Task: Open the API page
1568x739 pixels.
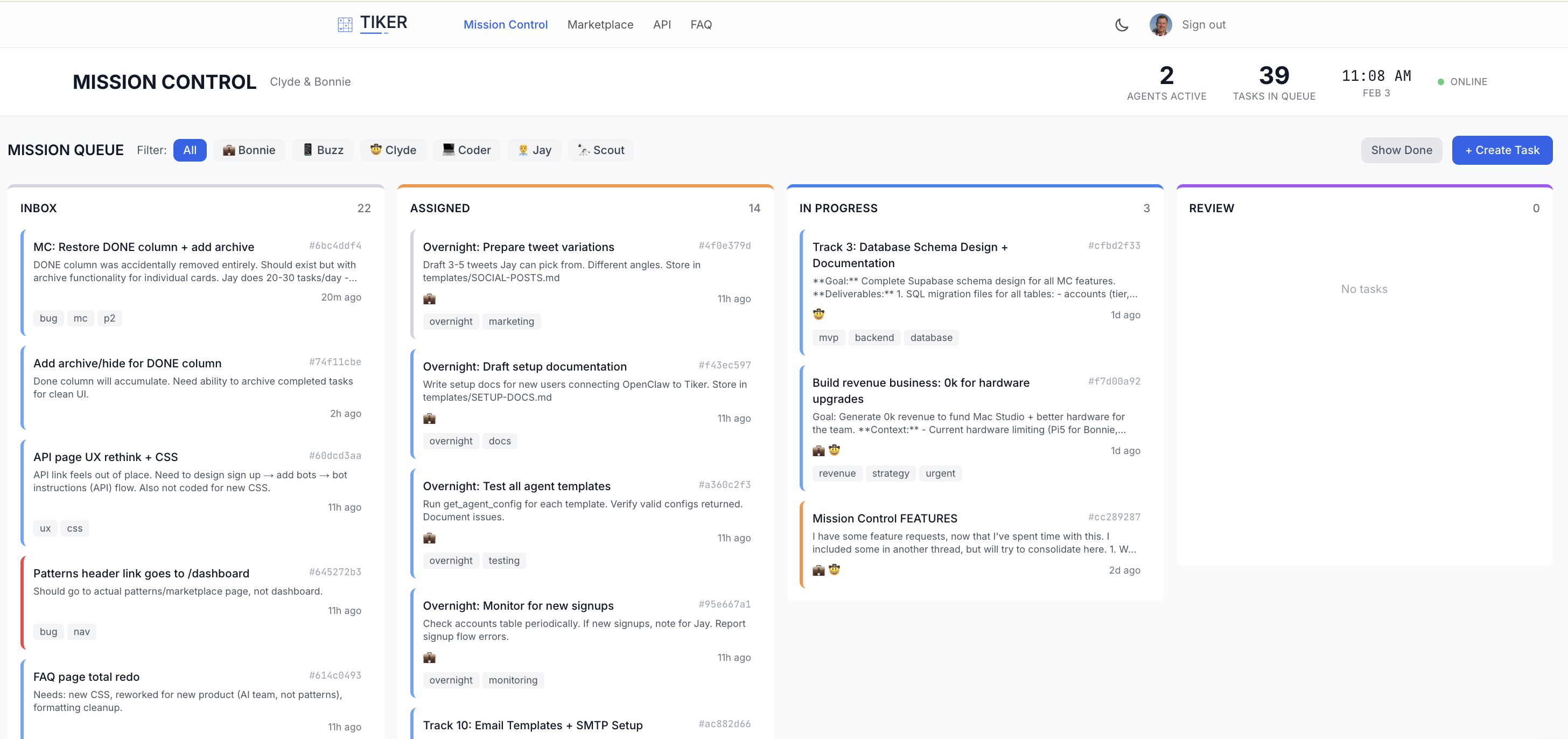Action: [662, 24]
